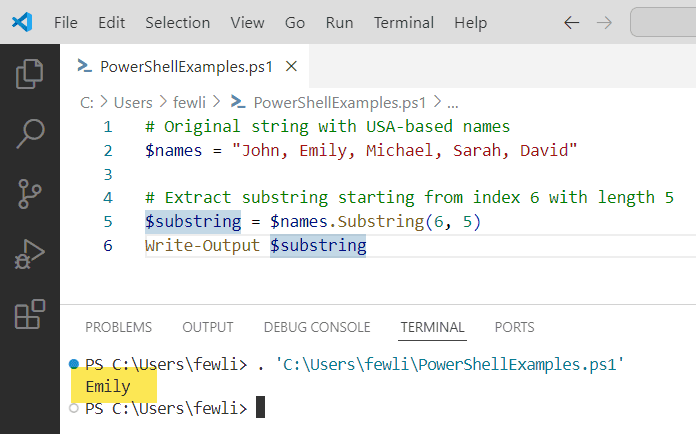The width and height of the screenshot is (696, 434).
Task: Open the Run and Debug view
Action: pos(30,254)
